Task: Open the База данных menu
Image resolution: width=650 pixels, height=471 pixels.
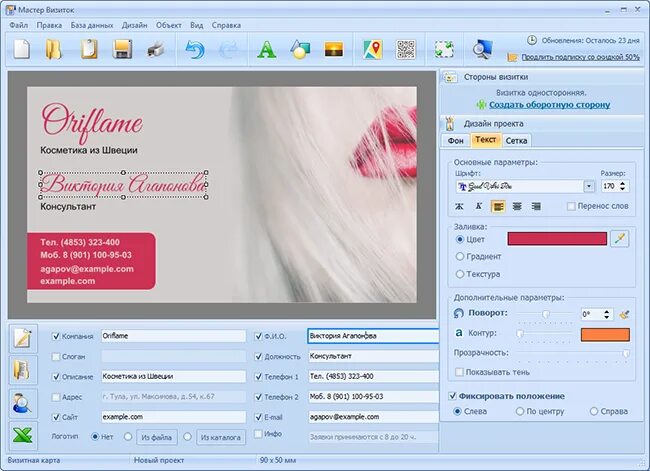Action: tap(92, 25)
